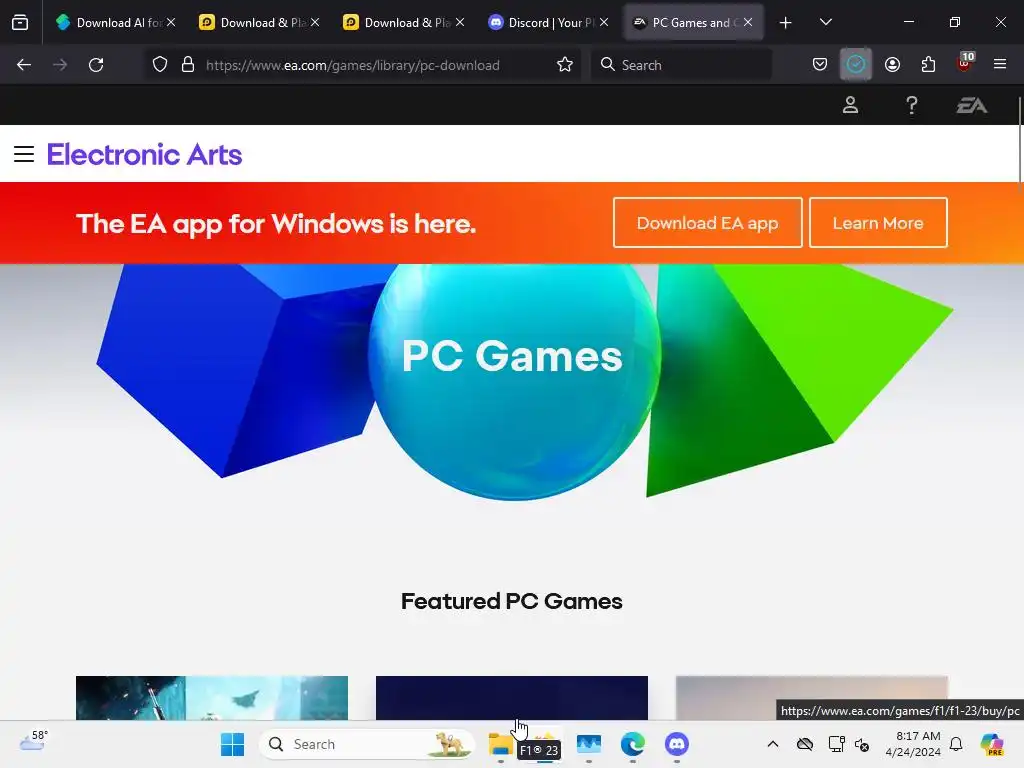Screen dimensions: 1024x768
Task: Open a new browser tab
Action: (786, 23)
